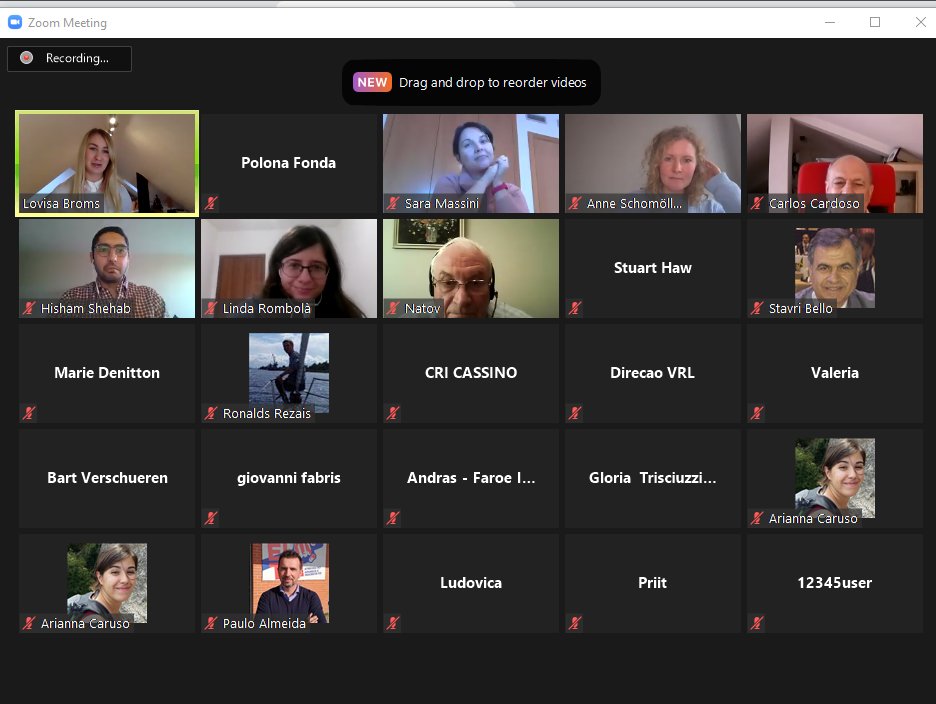The width and height of the screenshot is (936, 704).
Task: Click the Ludovica name text
Action: (471, 583)
